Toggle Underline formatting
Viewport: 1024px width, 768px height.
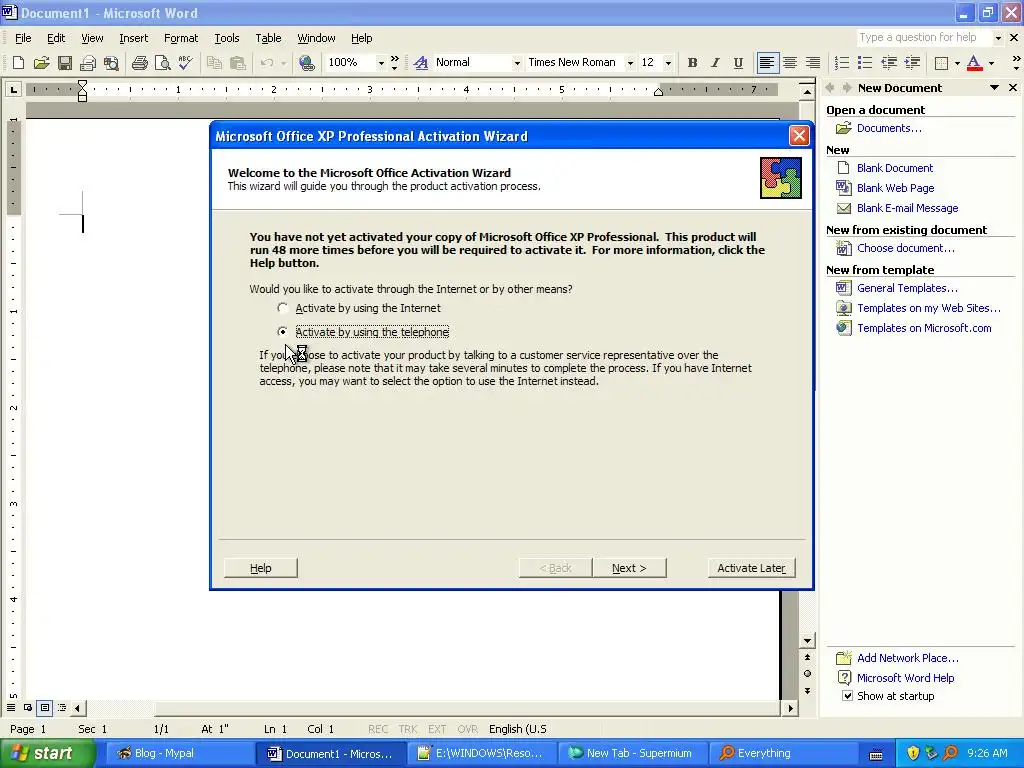(738, 63)
